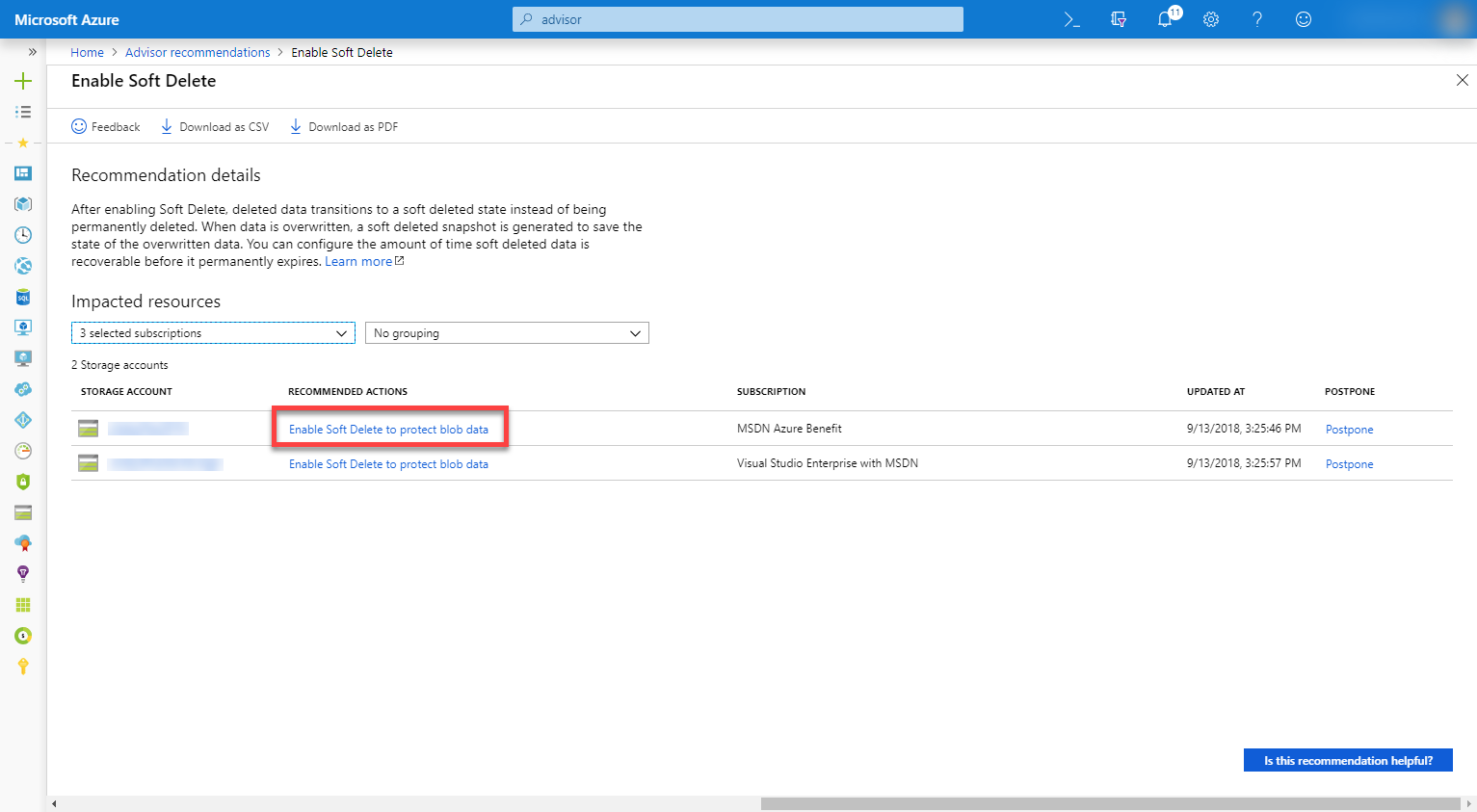Open the '3 selected subscriptions' dropdown
This screenshot has width=1477, height=812.
pyautogui.click(x=213, y=333)
